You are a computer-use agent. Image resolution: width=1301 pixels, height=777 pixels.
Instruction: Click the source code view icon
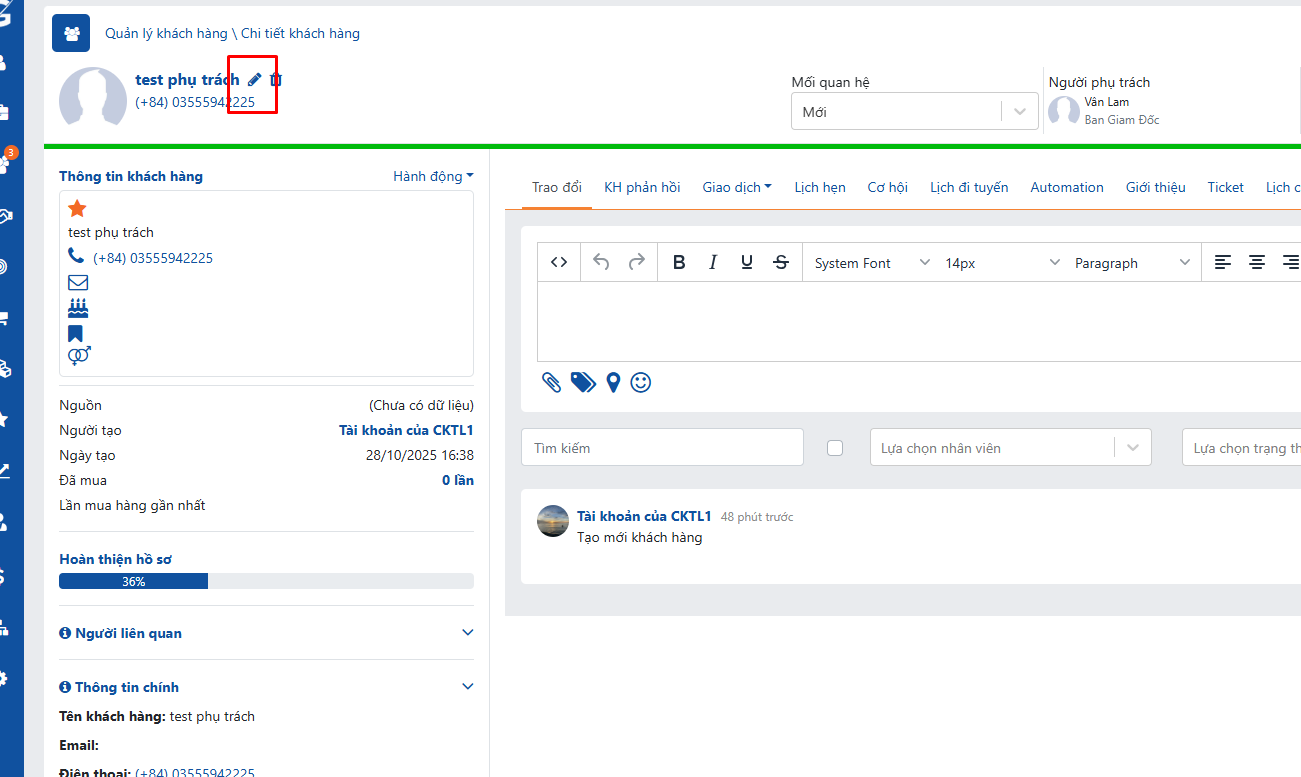[x=559, y=262]
